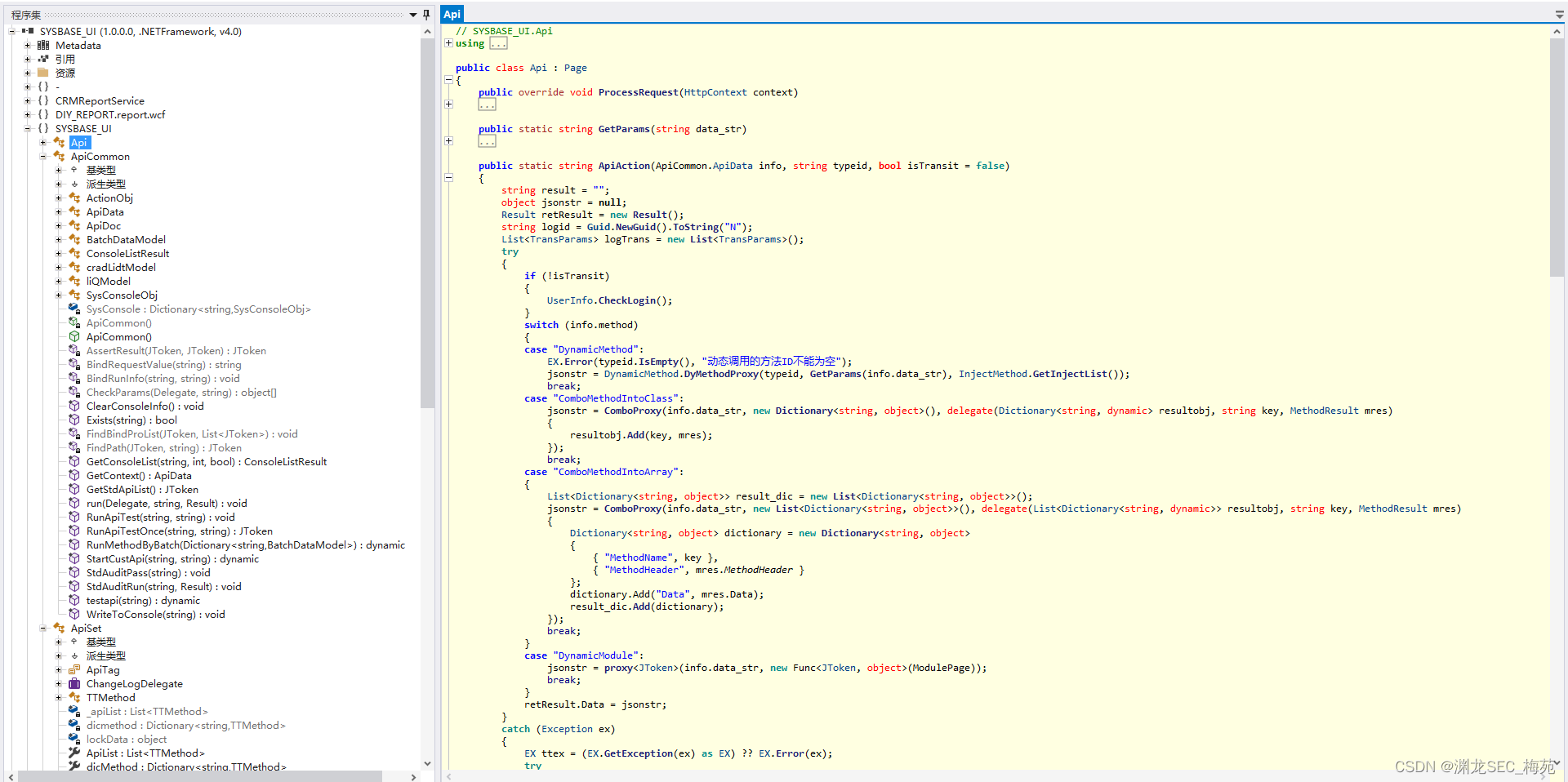Click the Metadata node icon

coord(43,45)
